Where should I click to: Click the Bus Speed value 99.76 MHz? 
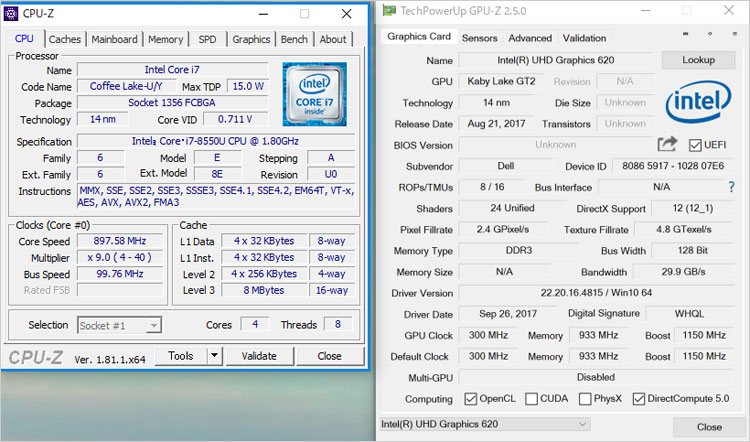(x=120, y=274)
